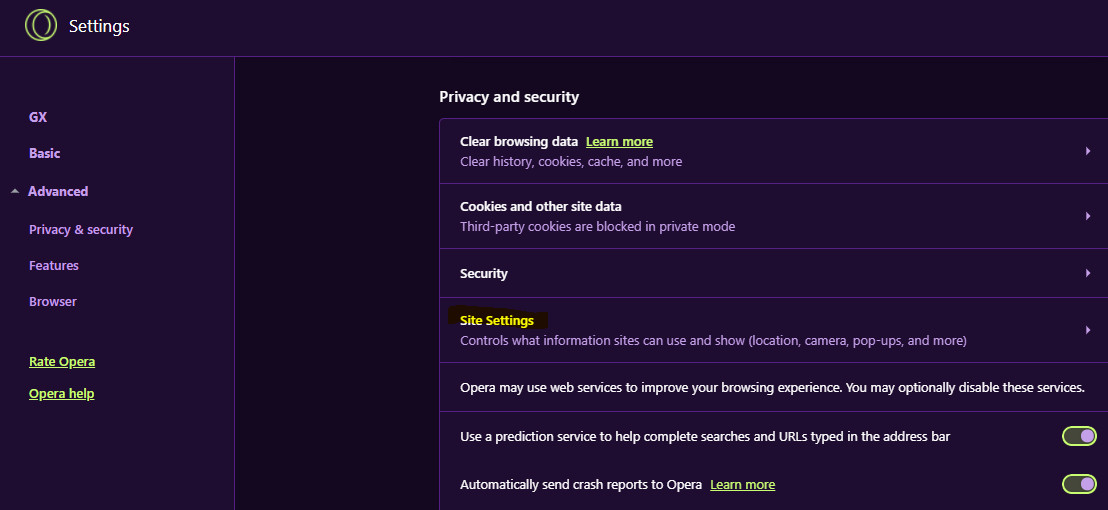
Task: Click Learn more next to crash reports
Action: (742, 484)
